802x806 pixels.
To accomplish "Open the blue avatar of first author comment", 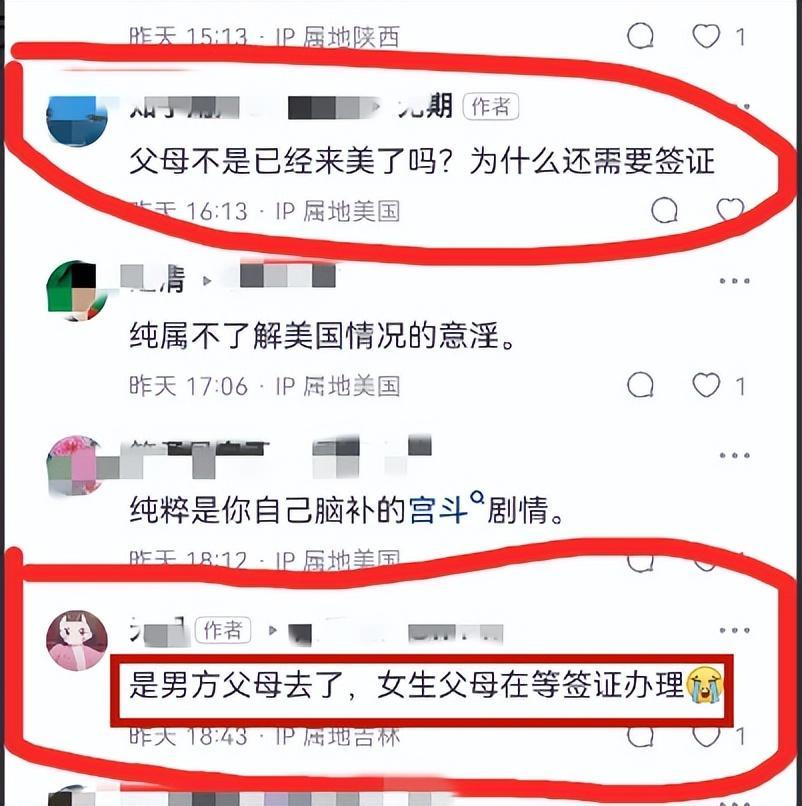I will click(77, 121).
